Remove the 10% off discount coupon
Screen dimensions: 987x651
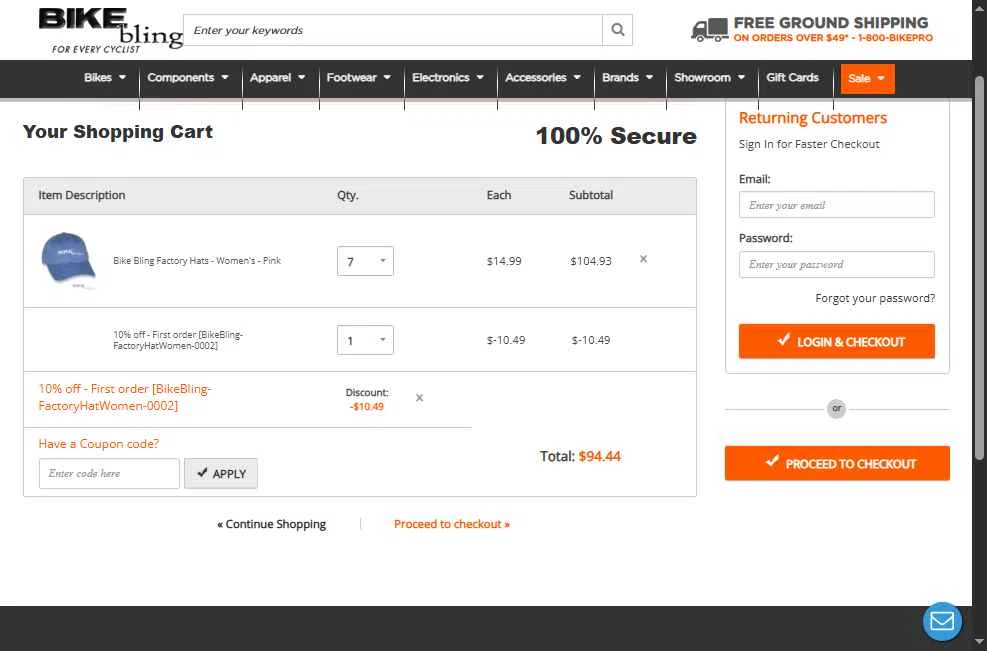(419, 398)
